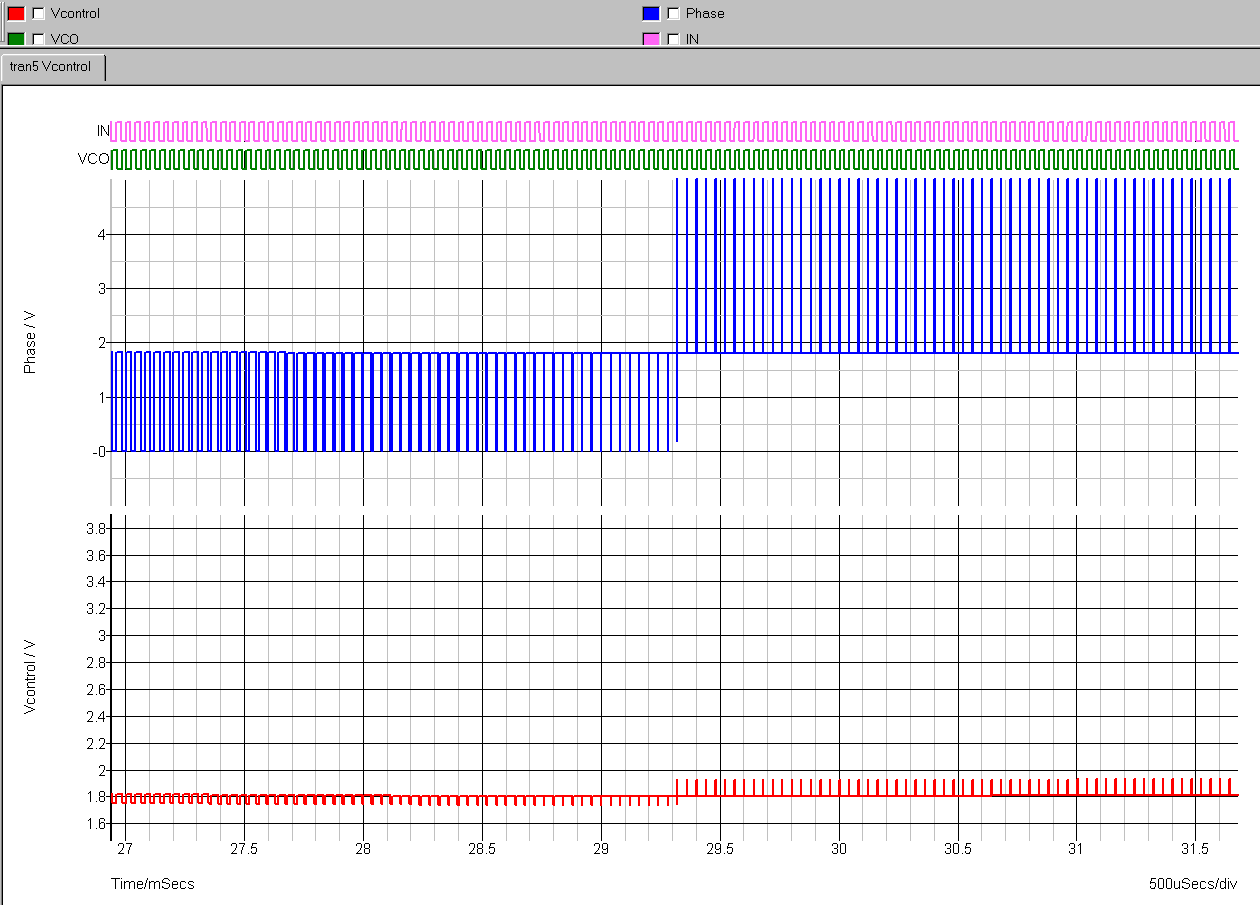1260x905 pixels.
Task: Click the 1.6 value on Vcontrol axis
Action: 96,824
